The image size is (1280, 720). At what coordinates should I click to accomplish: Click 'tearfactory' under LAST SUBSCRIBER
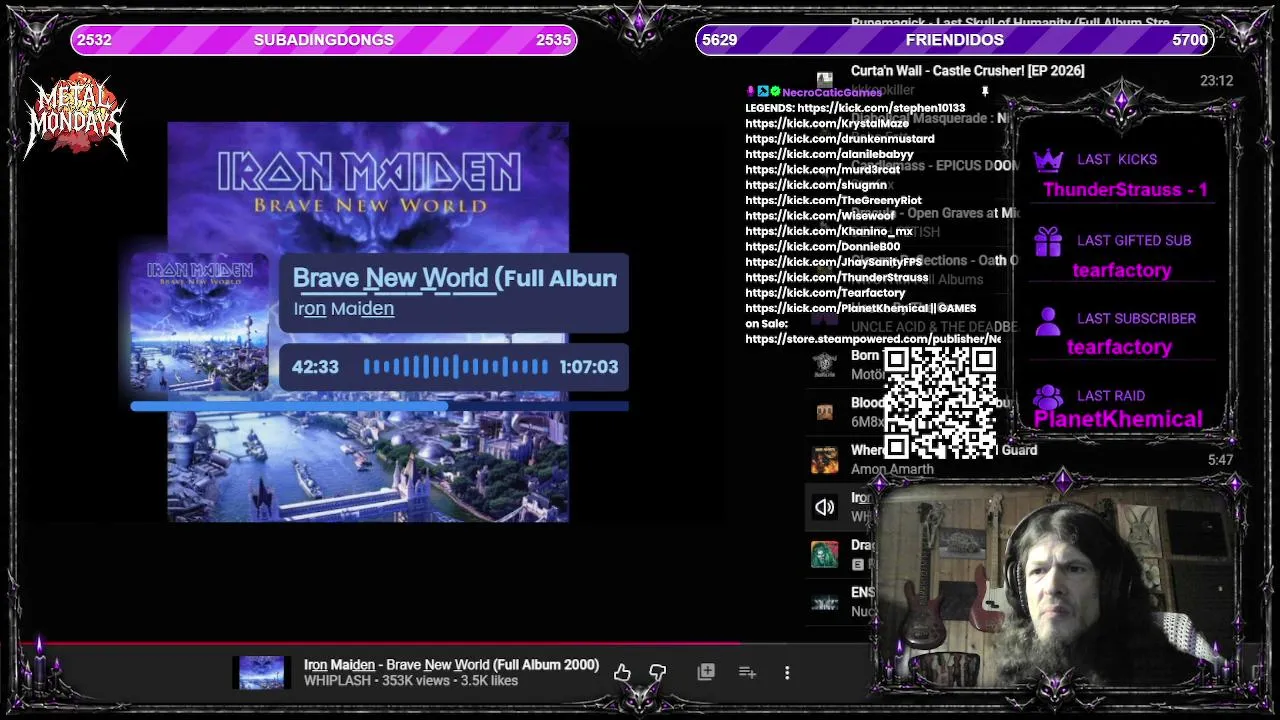[1119, 347]
